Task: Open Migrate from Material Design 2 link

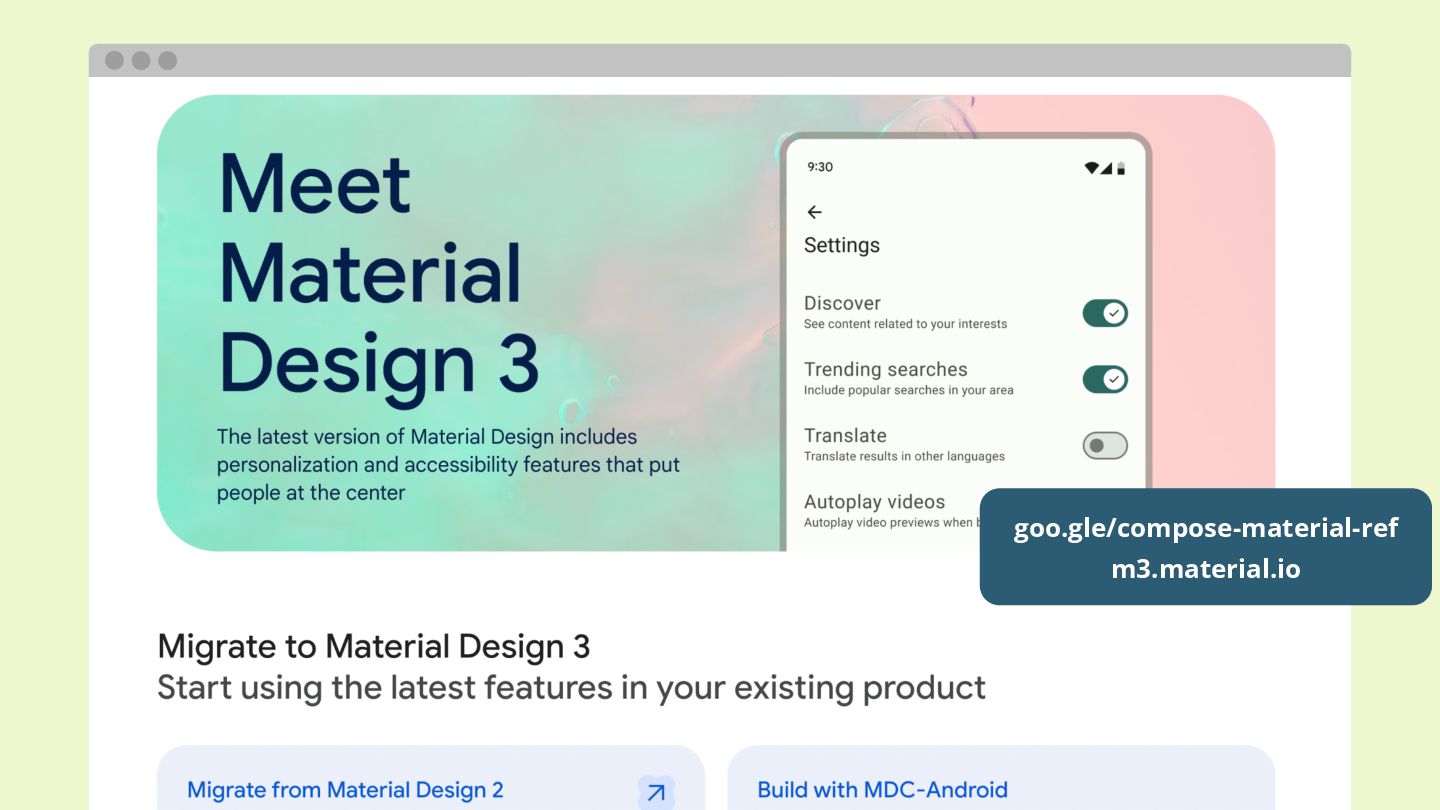Action: tap(345, 790)
